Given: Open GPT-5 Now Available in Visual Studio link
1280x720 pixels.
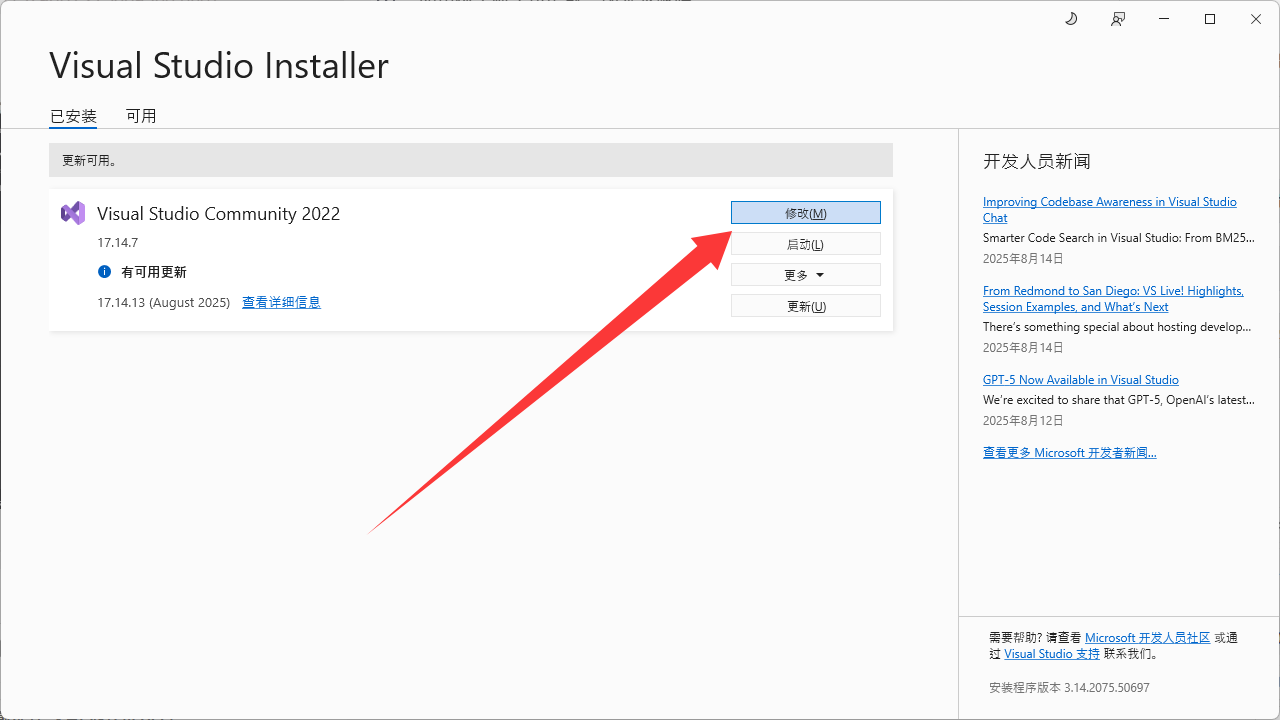Looking at the screenshot, I should pos(1081,380).
